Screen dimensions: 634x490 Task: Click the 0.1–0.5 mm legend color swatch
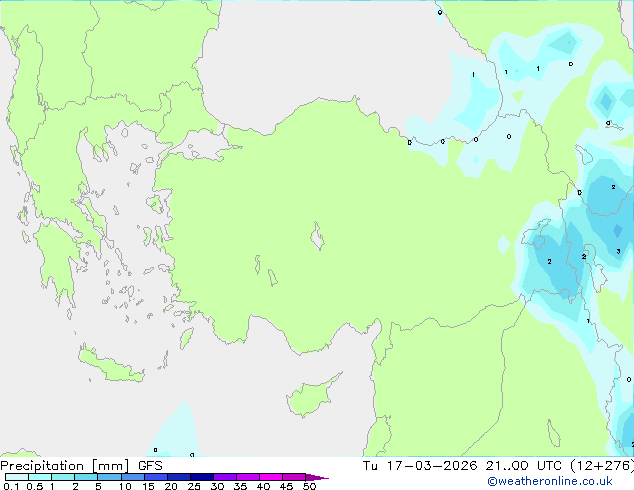tap(17, 477)
